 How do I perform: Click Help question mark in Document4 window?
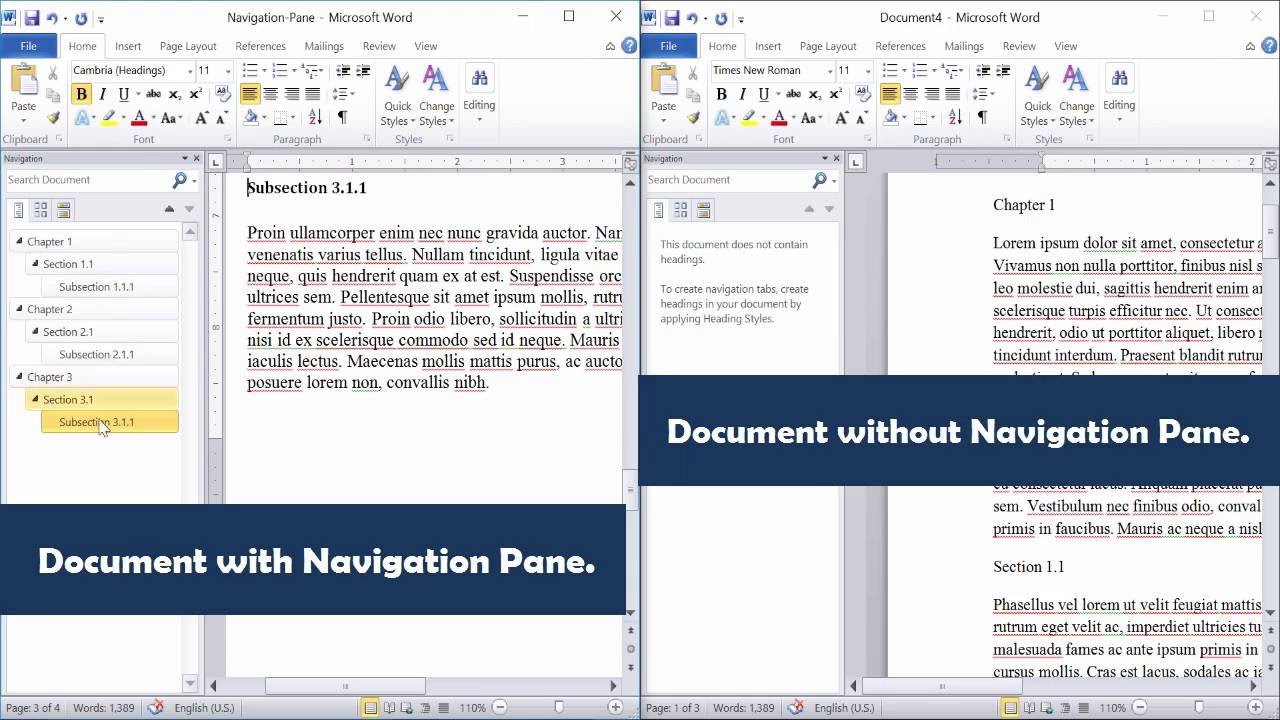point(1269,46)
